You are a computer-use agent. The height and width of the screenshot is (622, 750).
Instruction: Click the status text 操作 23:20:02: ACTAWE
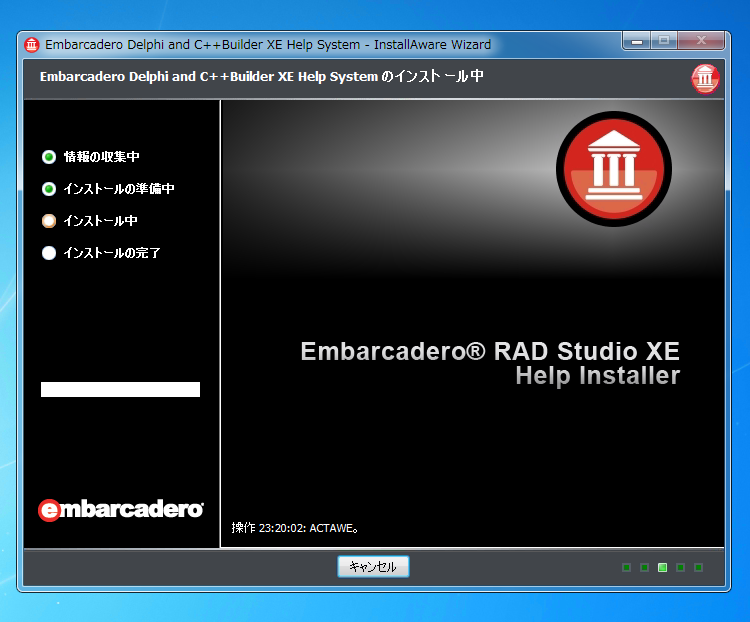pyautogui.click(x=295, y=528)
